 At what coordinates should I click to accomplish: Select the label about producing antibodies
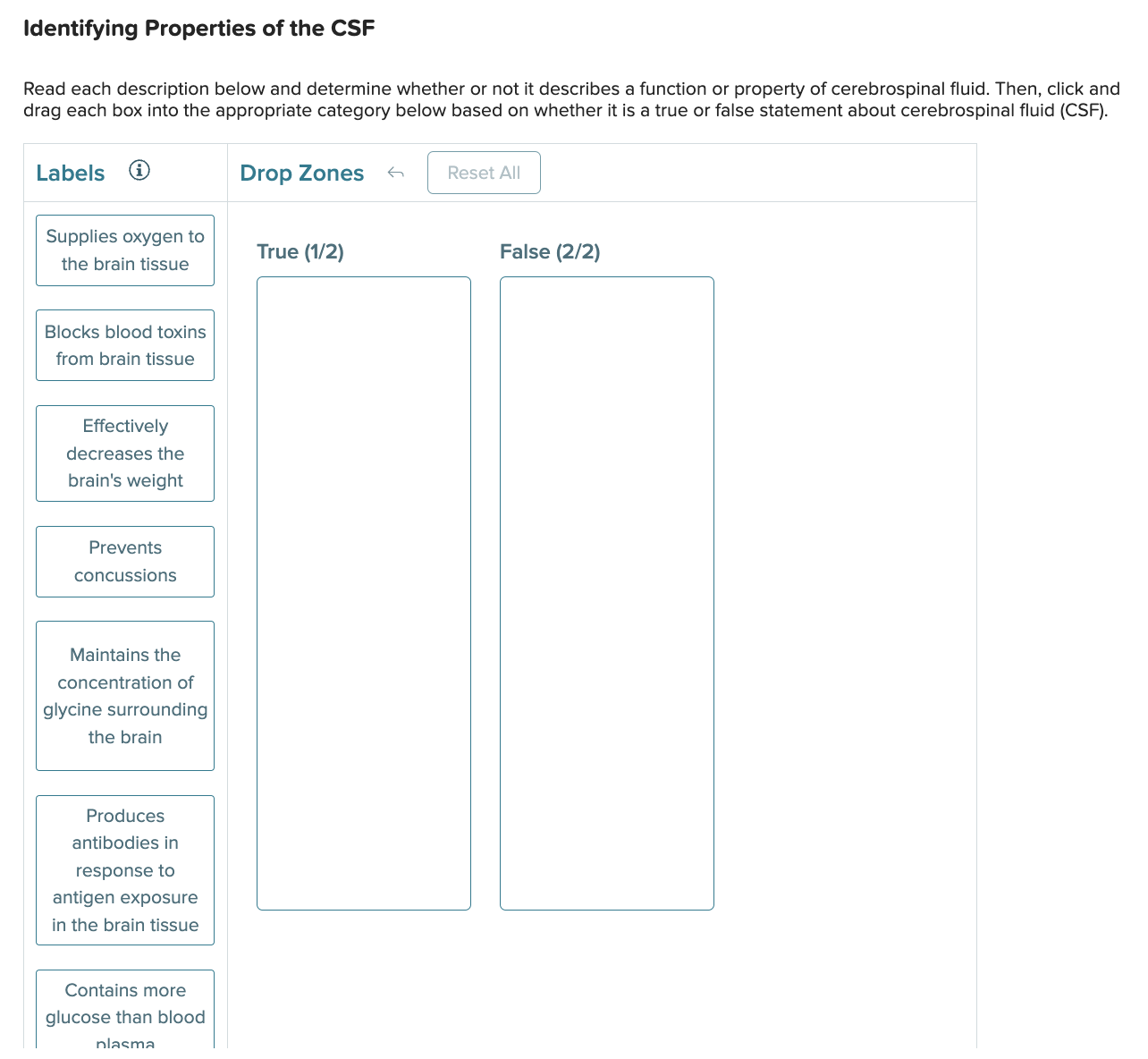tap(124, 869)
